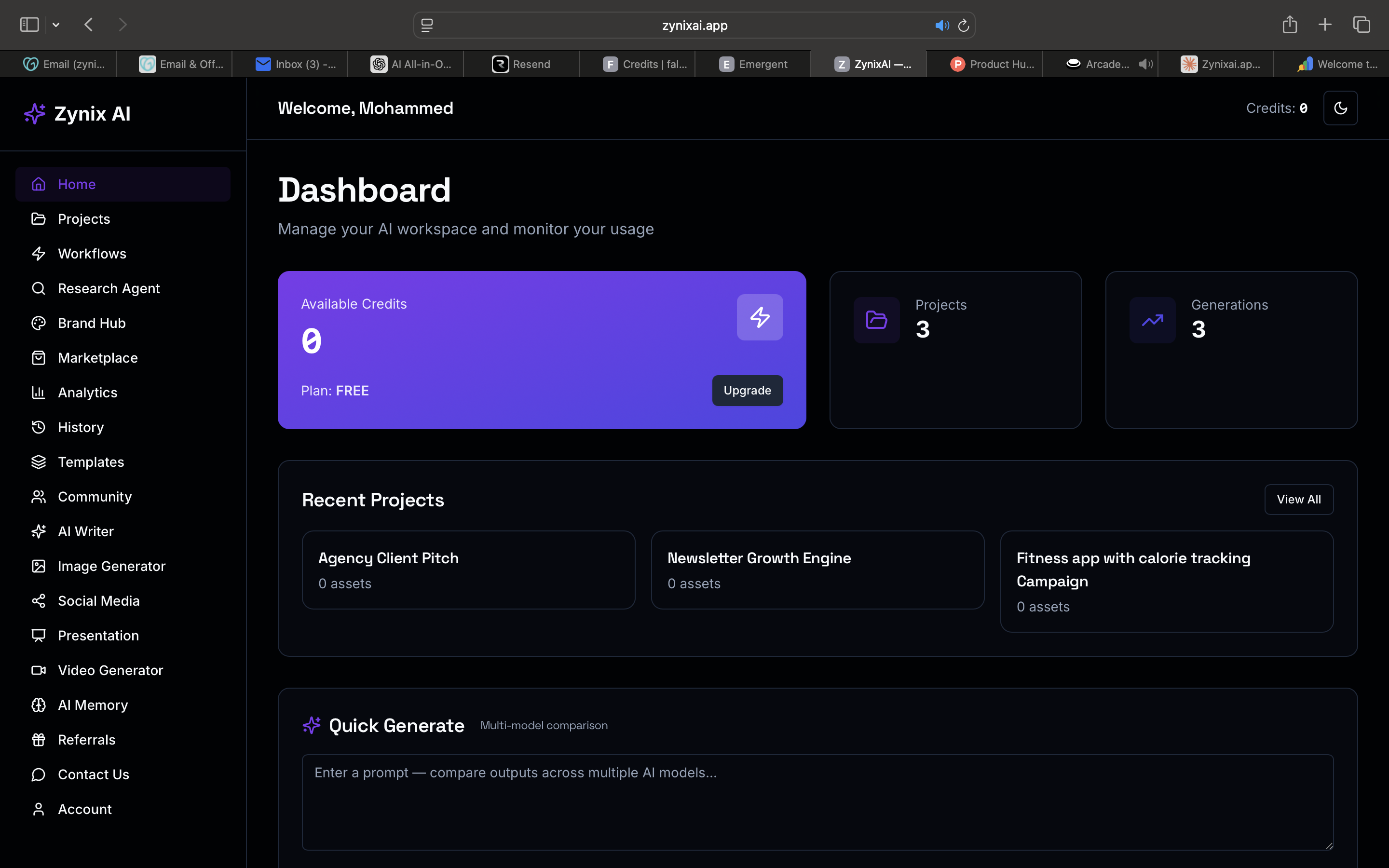
Task: Focus the Quick Generate prompt field
Action: coord(817,802)
